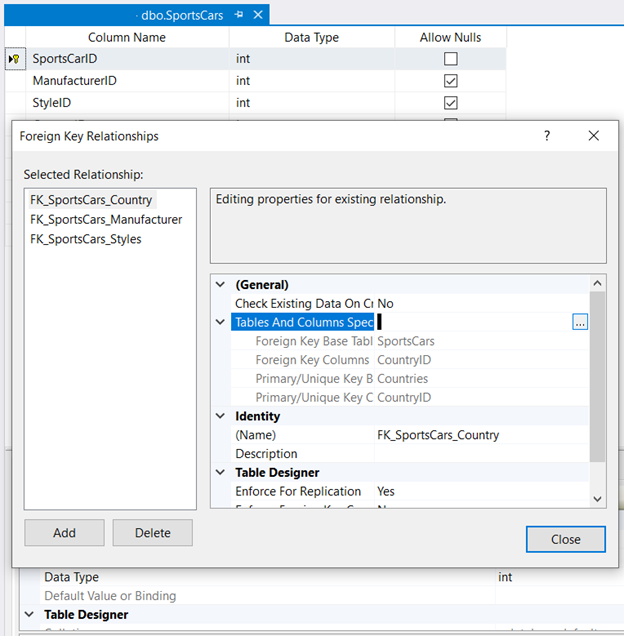Close the Foreign Key Relationships dialog with X
Image resolution: width=624 pixels, height=636 pixels.
(594, 135)
